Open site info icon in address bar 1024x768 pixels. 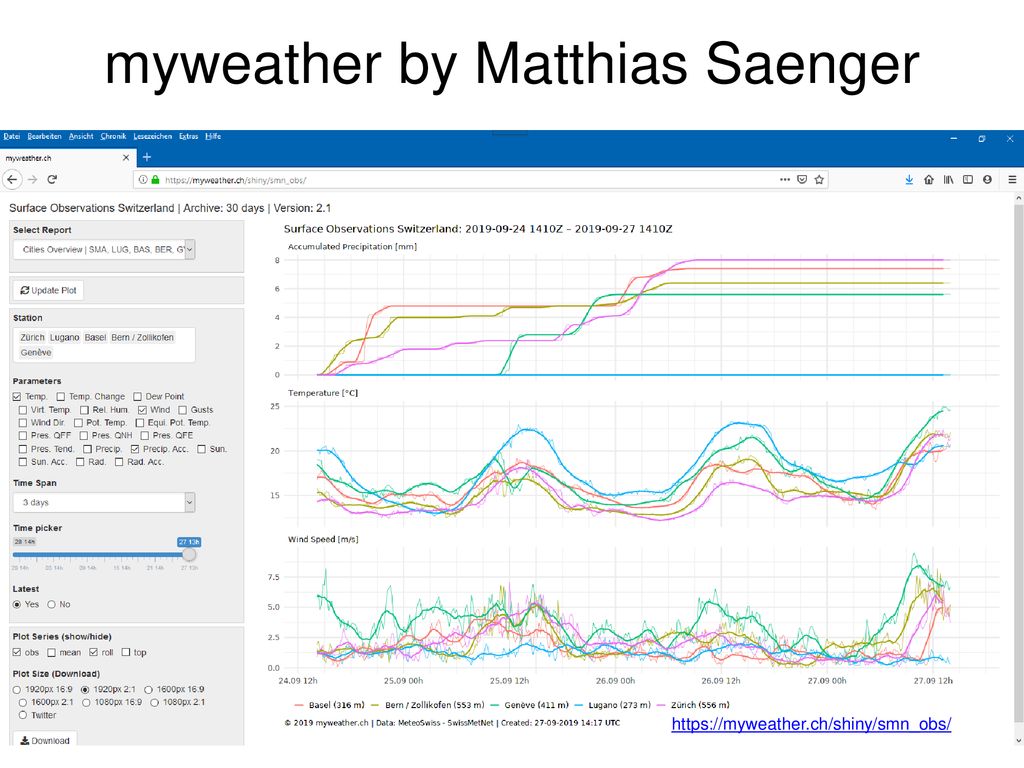(x=142, y=180)
